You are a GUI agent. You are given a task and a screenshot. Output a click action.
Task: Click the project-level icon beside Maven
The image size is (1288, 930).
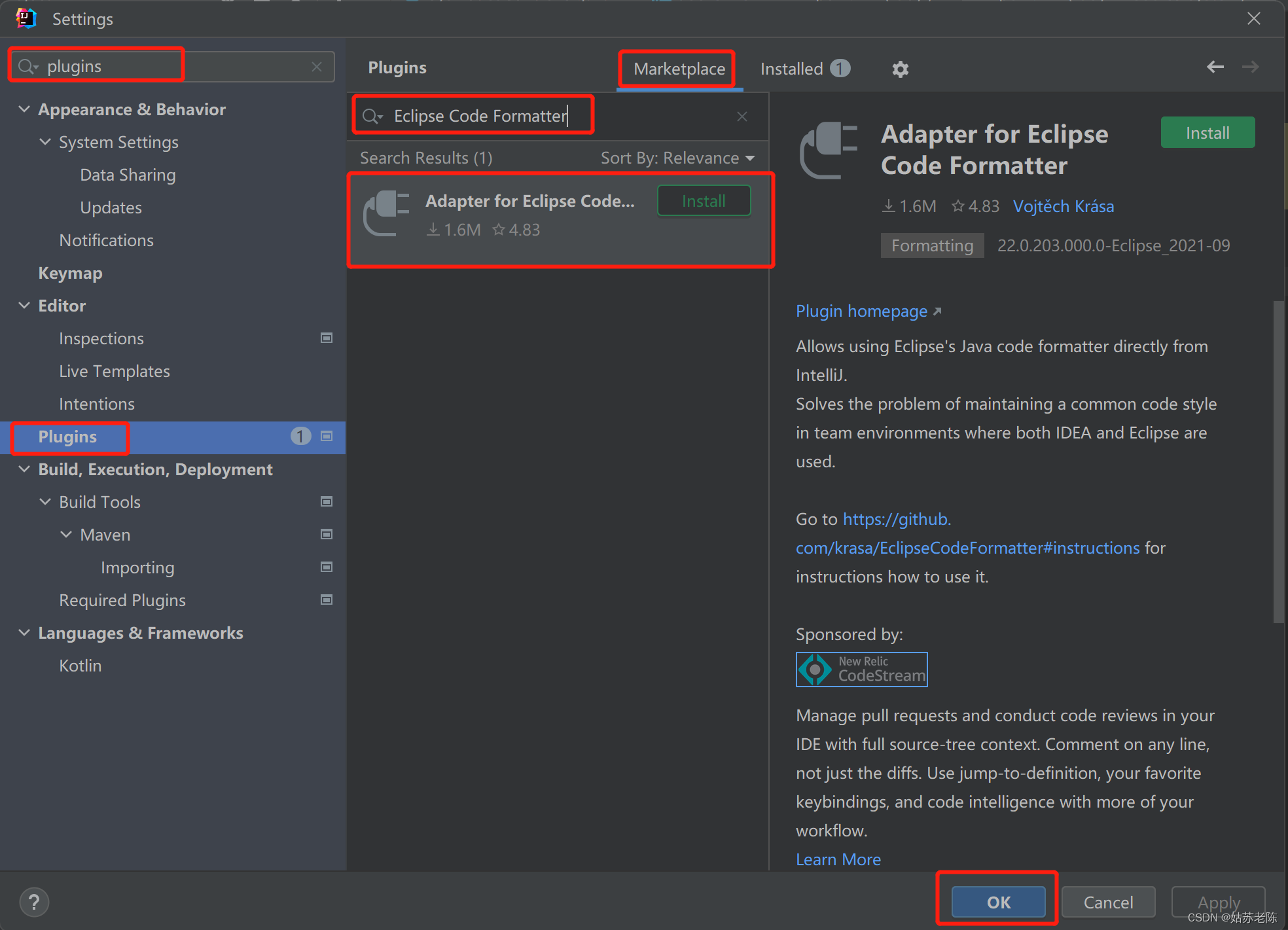click(326, 534)
